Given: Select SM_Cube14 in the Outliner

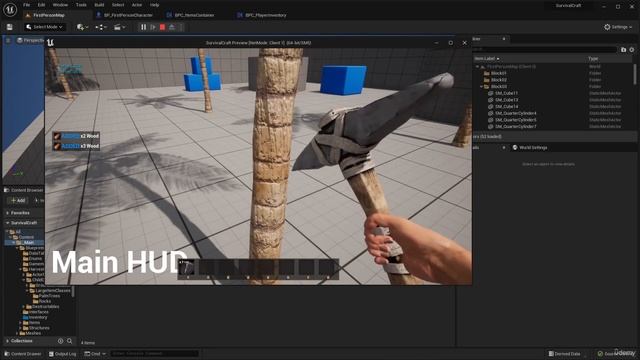Looking at the screenshot, I should pos(507,106).
